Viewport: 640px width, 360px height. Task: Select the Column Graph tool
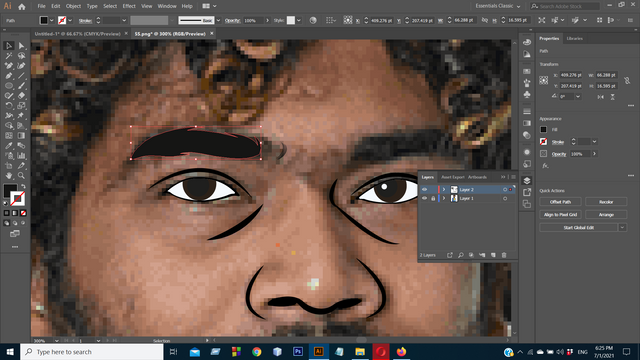pos(21,156)
